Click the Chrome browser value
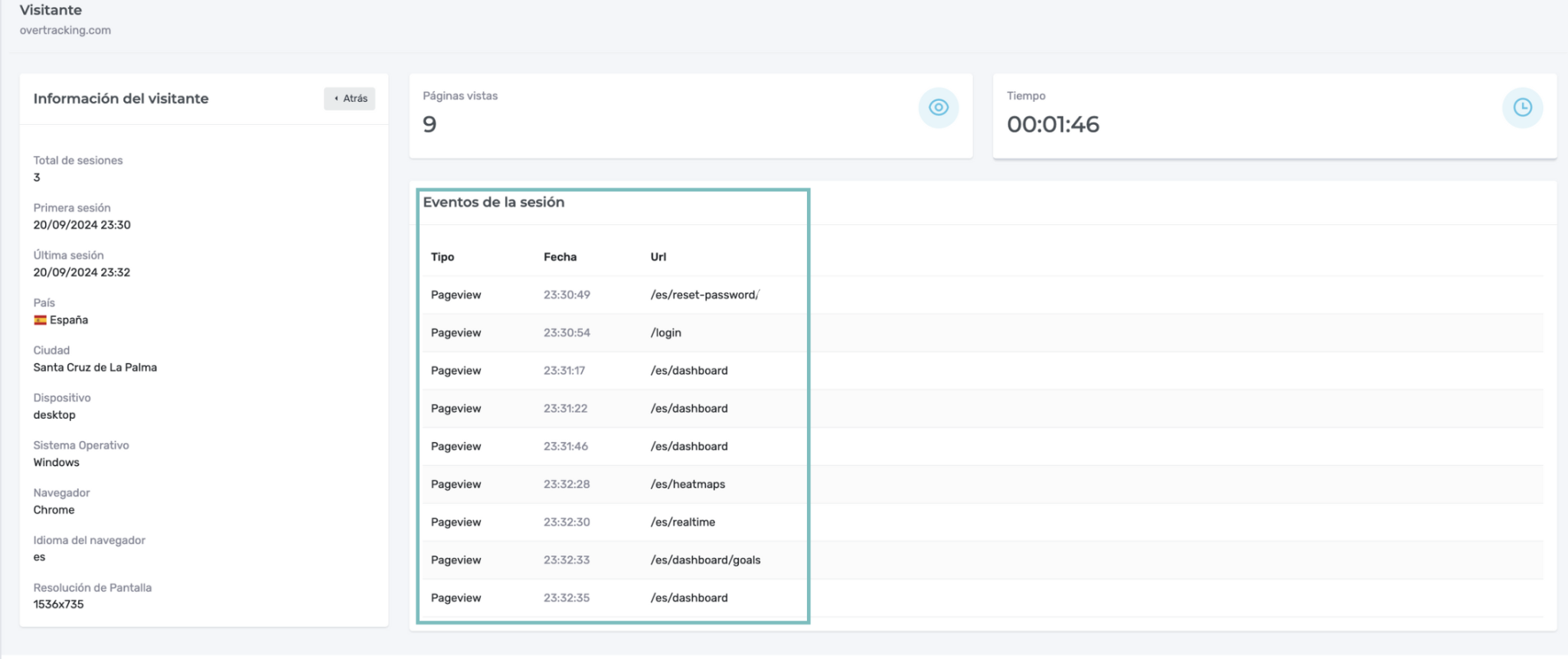 pyautogui.click(x=54, y=510)
